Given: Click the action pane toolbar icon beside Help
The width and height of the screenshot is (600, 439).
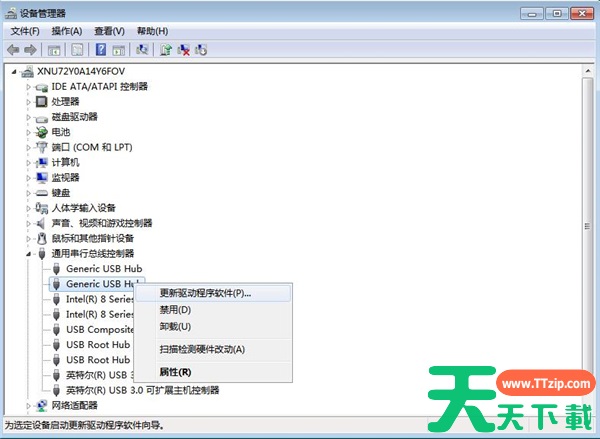Looking at the screenshot, I should point(119,50).
